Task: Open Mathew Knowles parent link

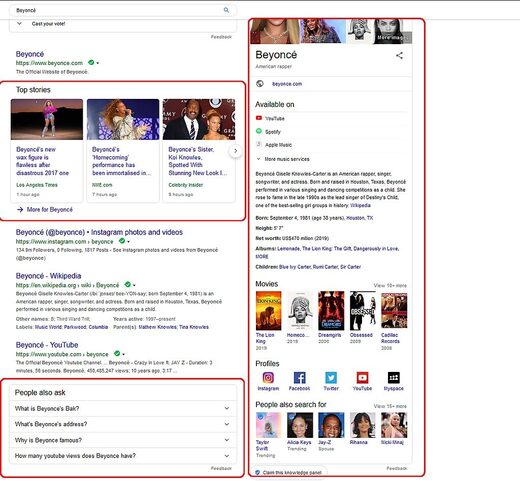Action: coord(157,327)
